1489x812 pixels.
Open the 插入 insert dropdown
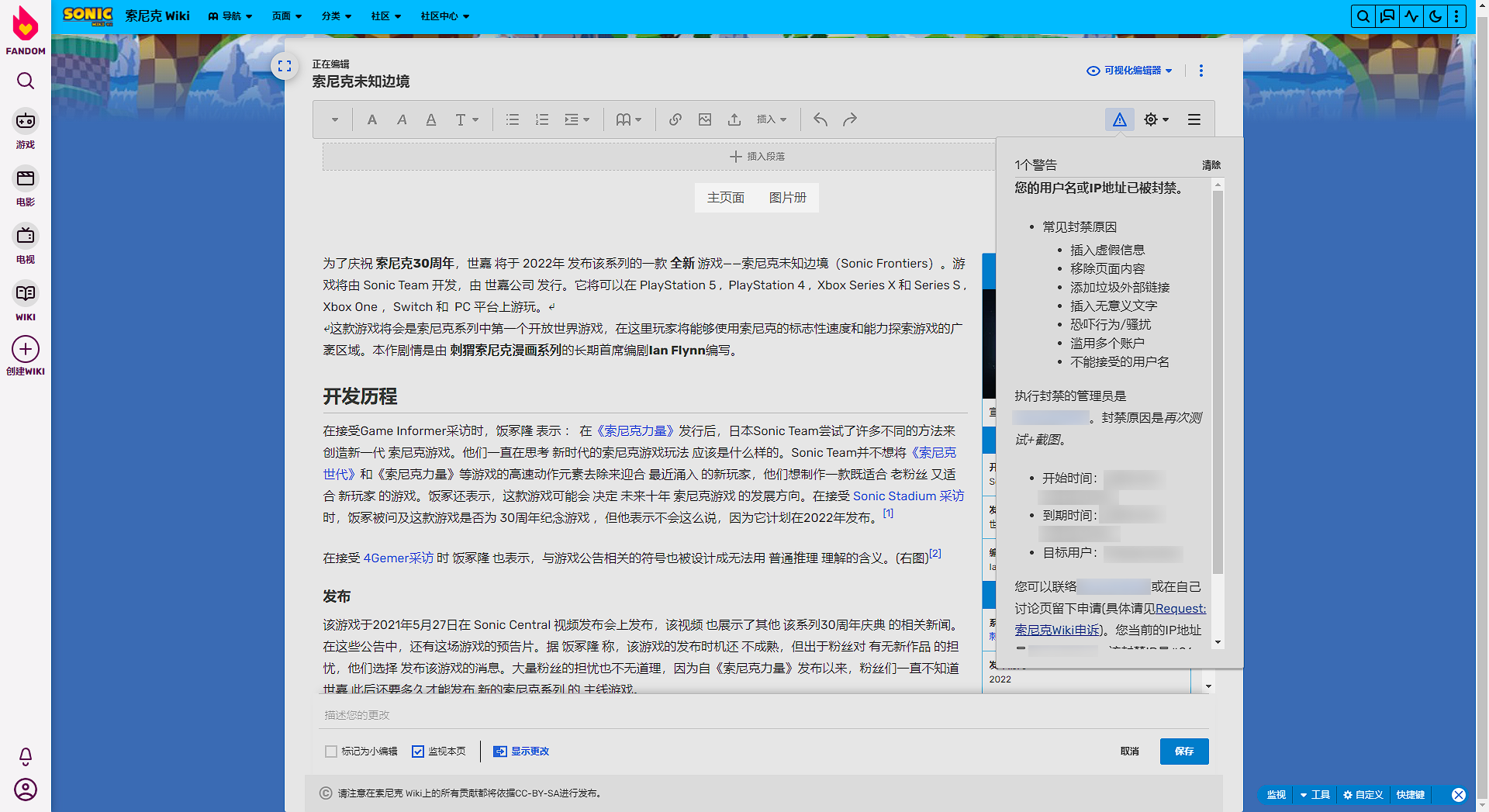tap(772, 119)
